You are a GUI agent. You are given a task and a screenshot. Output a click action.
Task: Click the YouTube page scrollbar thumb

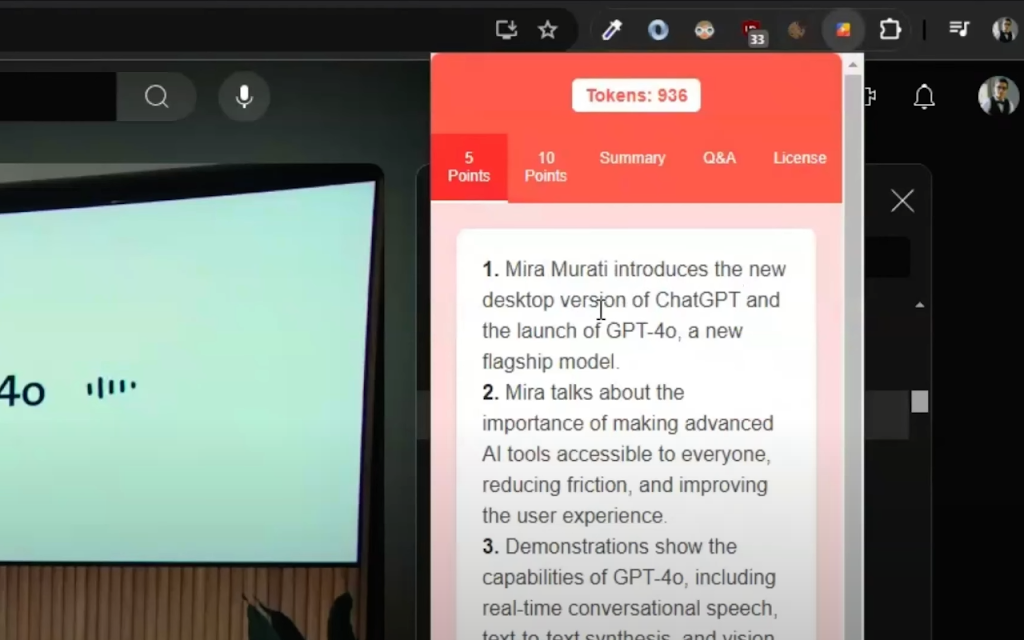coord(920,401)
